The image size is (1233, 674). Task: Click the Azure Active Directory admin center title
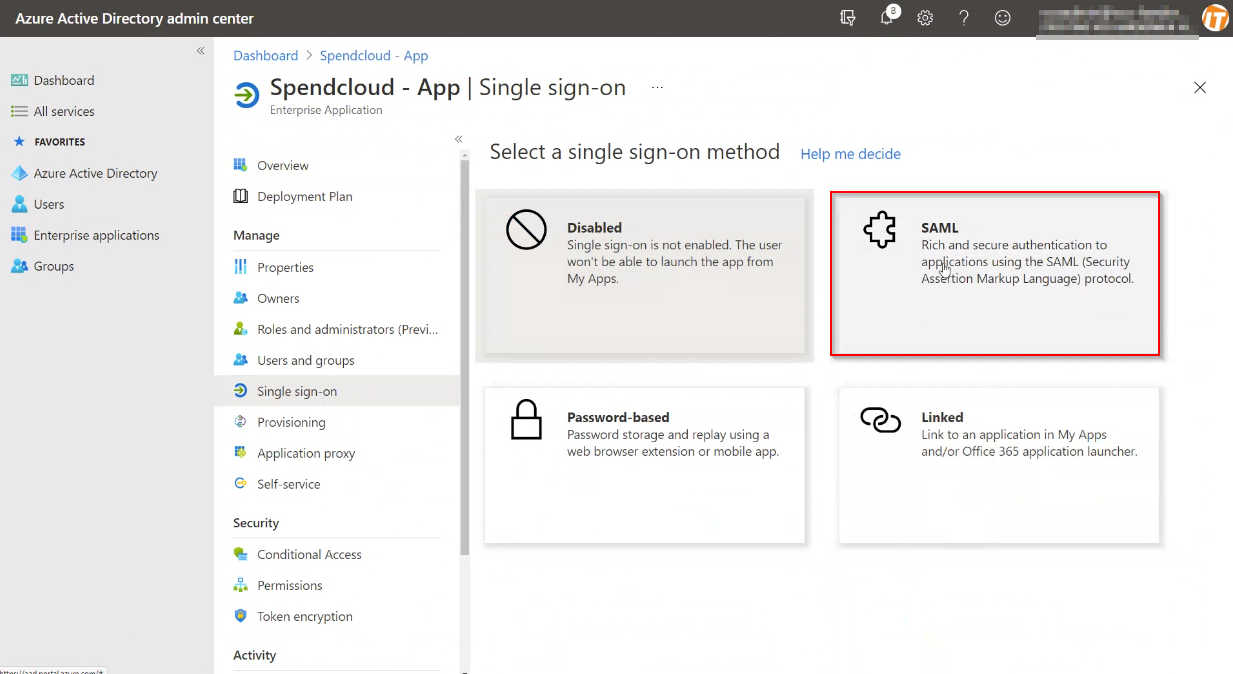coord(135,18)
